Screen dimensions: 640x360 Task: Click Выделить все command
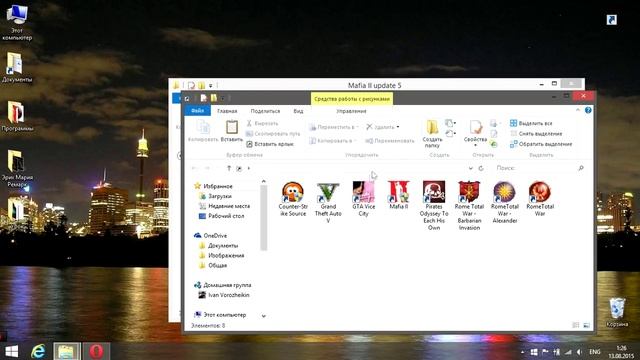531,123
